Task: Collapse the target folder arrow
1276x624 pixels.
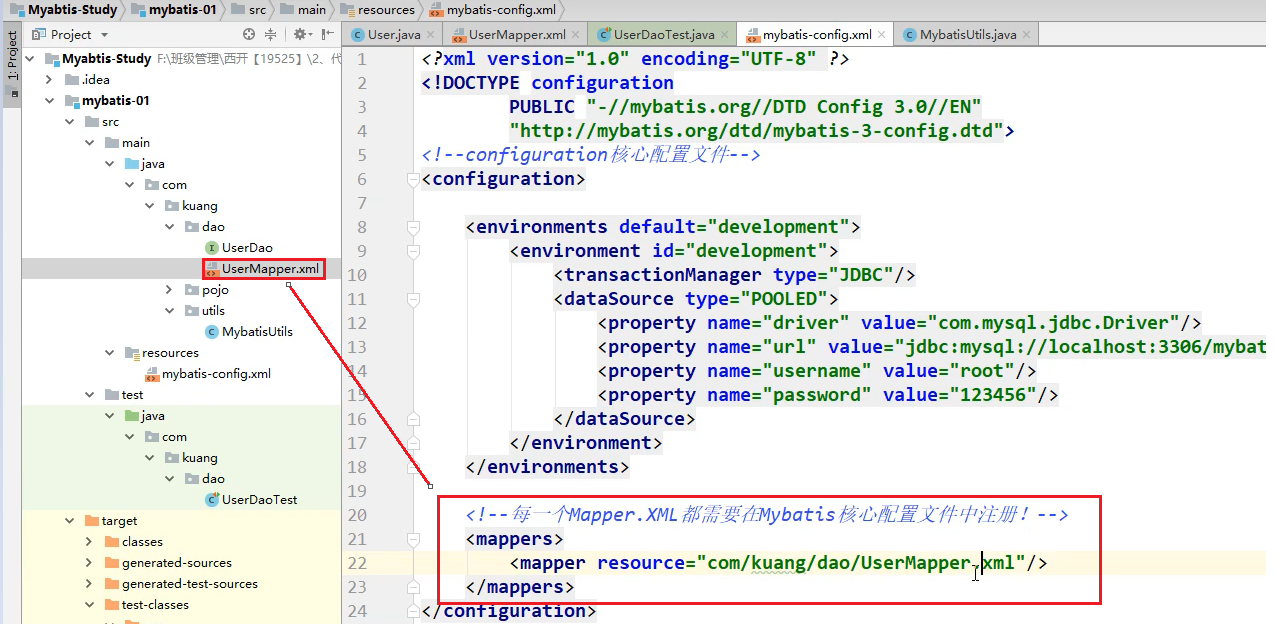Action: pyautogui.click(x=70, y=521)
